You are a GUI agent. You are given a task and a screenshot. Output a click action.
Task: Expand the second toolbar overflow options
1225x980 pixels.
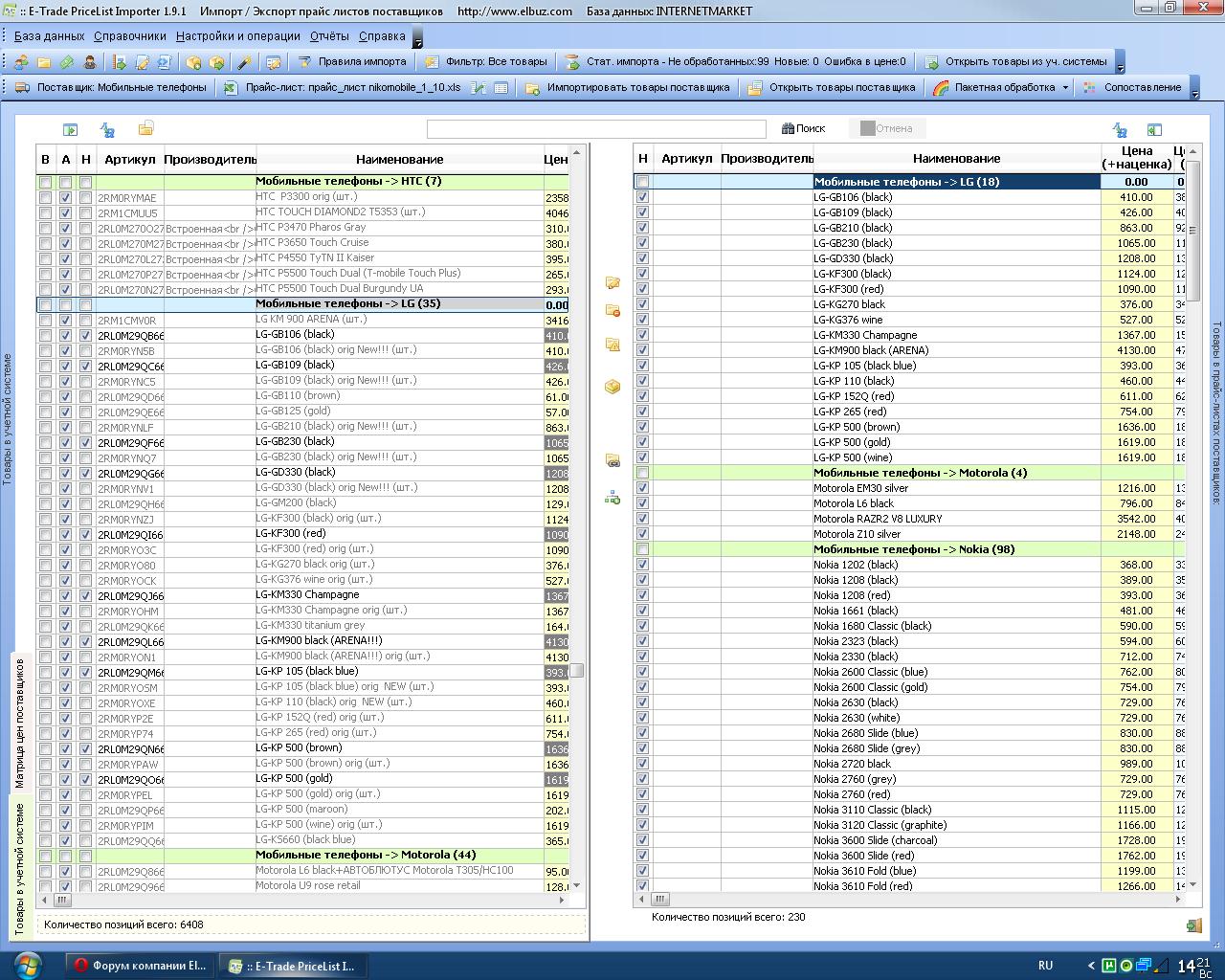pyautogui.click(x=1195, y=88)
